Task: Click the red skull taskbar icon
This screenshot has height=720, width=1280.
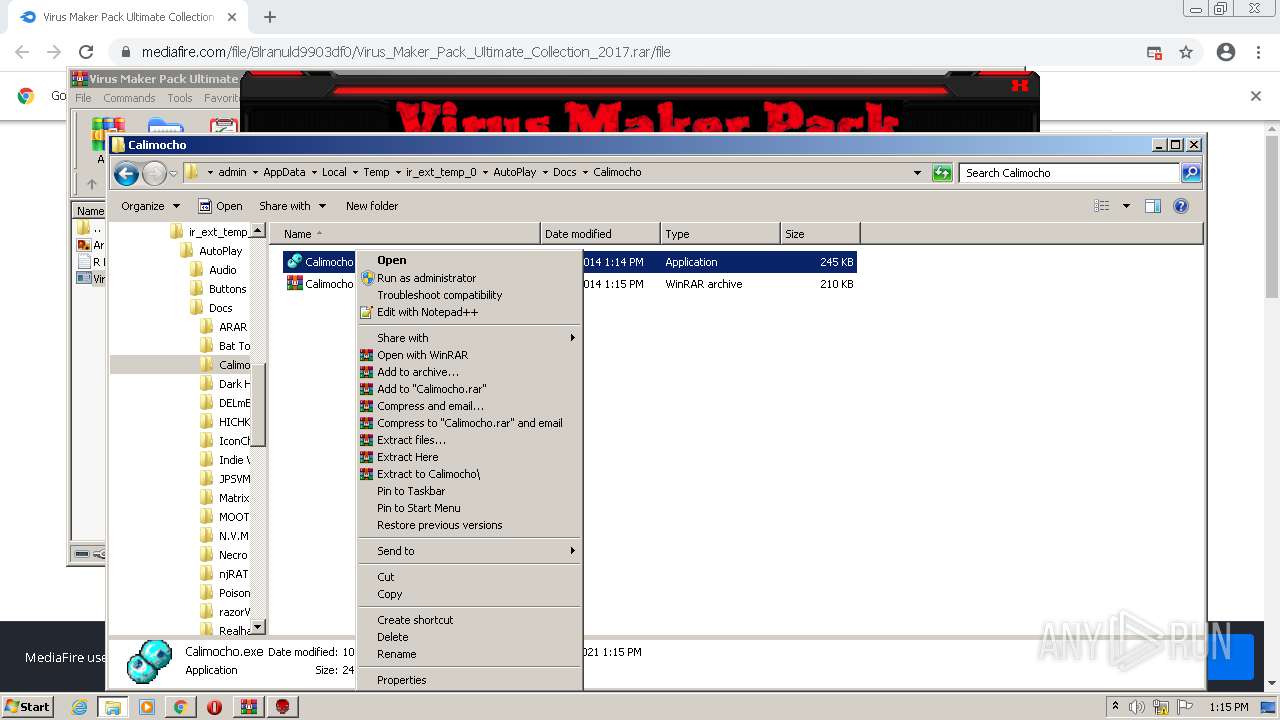Action: [283, 707]
